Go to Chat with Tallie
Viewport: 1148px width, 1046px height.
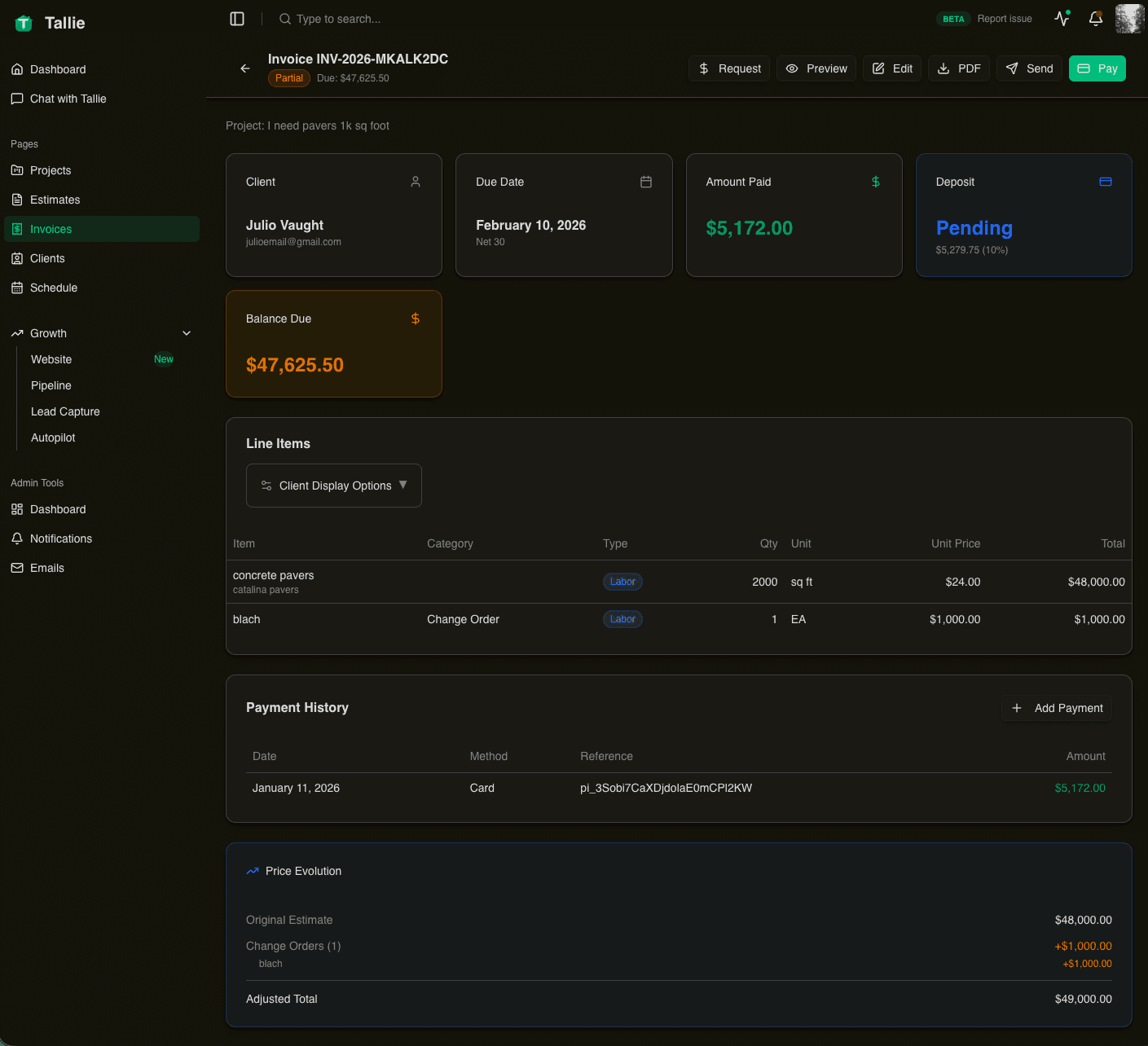tap(68, 99)
